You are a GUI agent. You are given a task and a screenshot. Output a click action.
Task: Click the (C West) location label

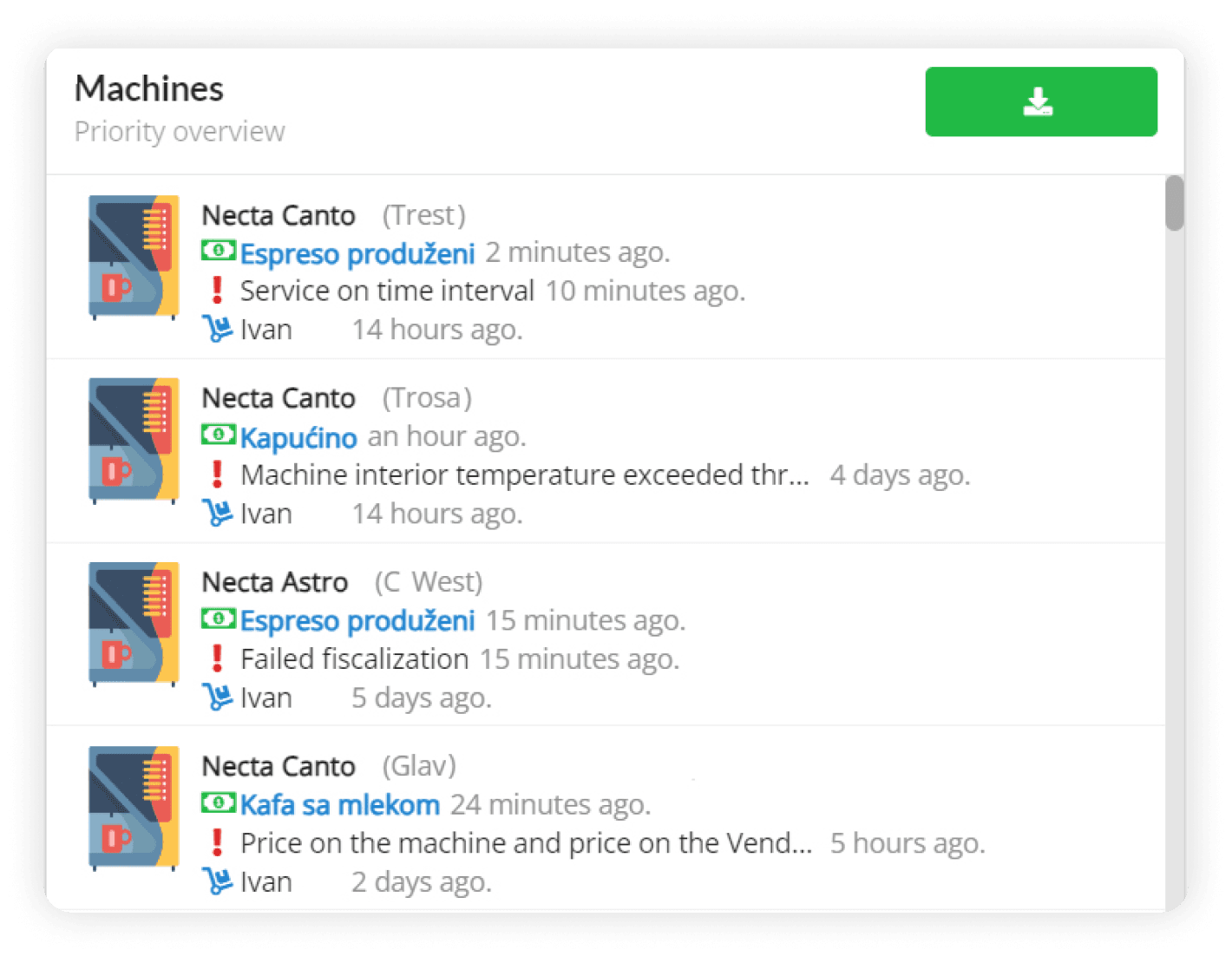pos(429,582)
